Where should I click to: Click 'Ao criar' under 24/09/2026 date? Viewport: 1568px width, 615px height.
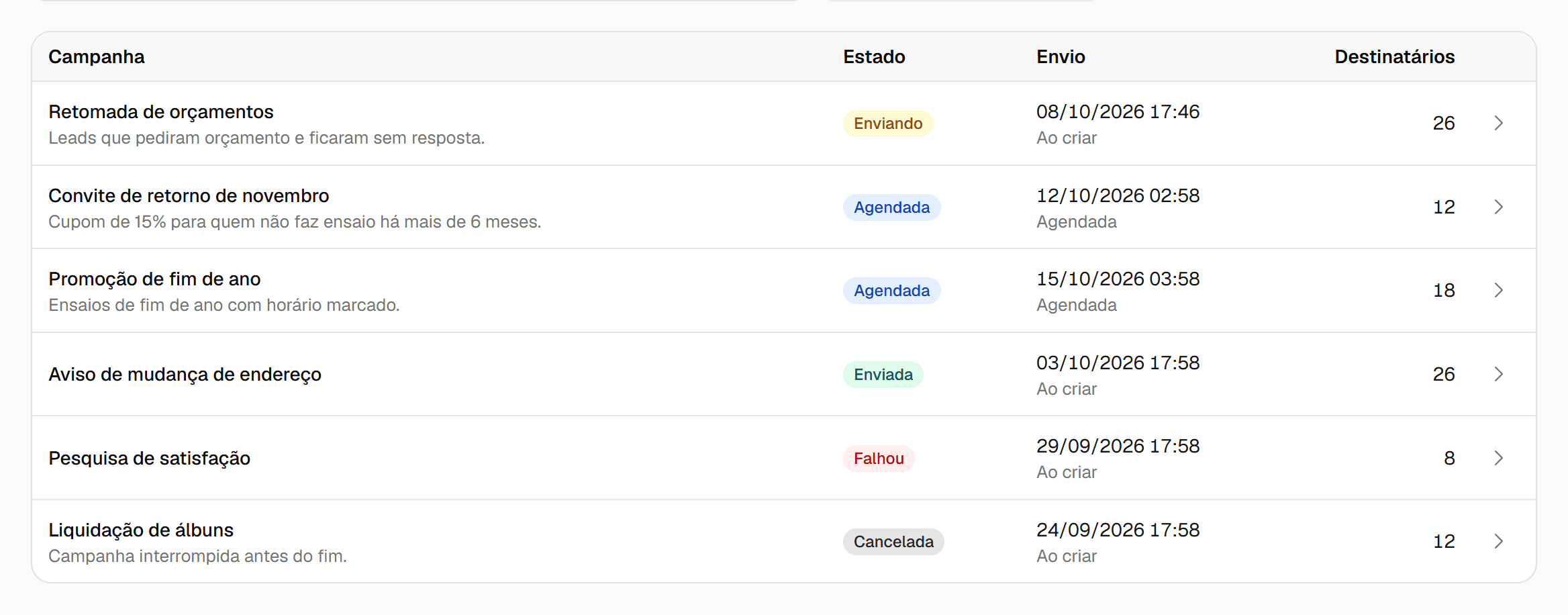(x=1067, y=556)
